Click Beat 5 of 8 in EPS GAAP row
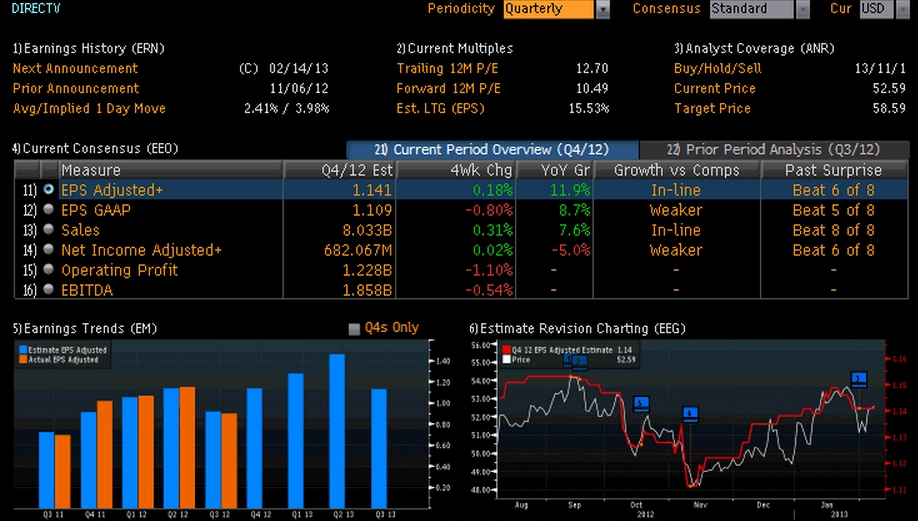Viewport: 918px width, 521px height. tap(834, 210)
